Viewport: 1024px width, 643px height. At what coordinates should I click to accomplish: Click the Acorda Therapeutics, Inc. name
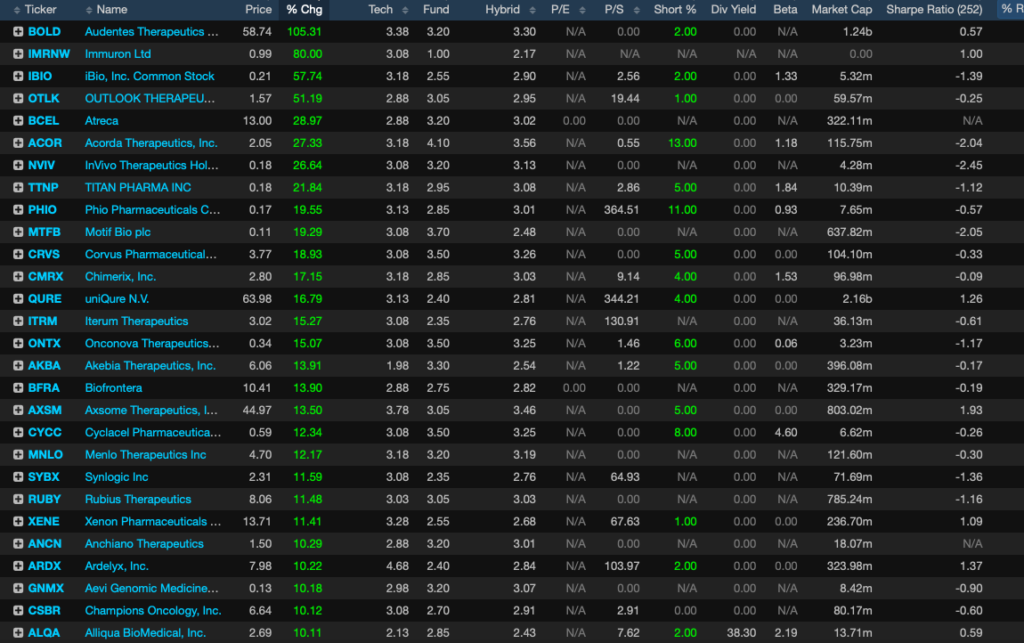pyautogui.click(x=151, y=142)
